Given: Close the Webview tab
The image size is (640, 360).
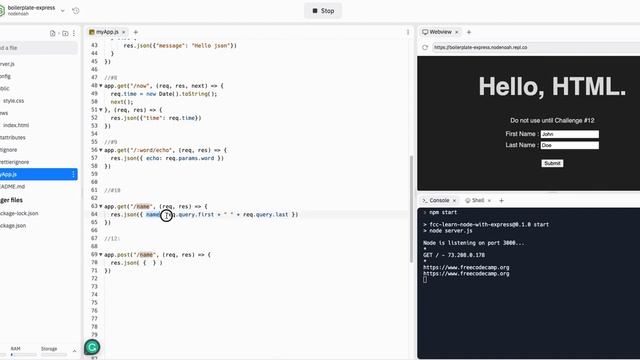Looking at the screenshot, I should coord(457,32).
